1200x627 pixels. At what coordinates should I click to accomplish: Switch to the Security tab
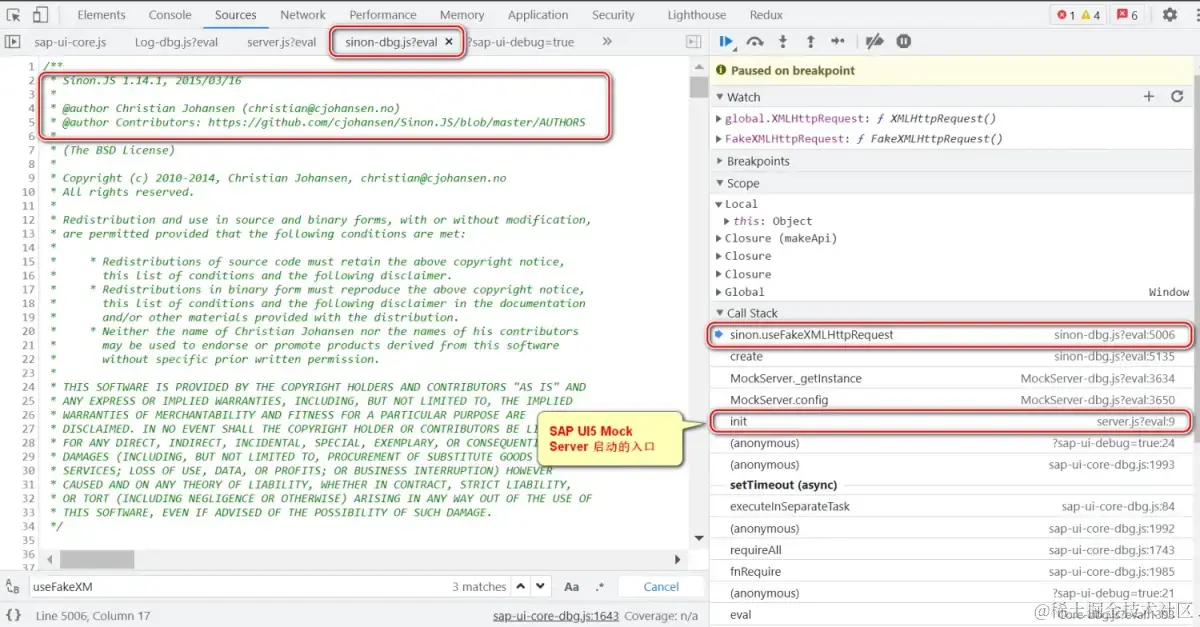pos(613,15)
